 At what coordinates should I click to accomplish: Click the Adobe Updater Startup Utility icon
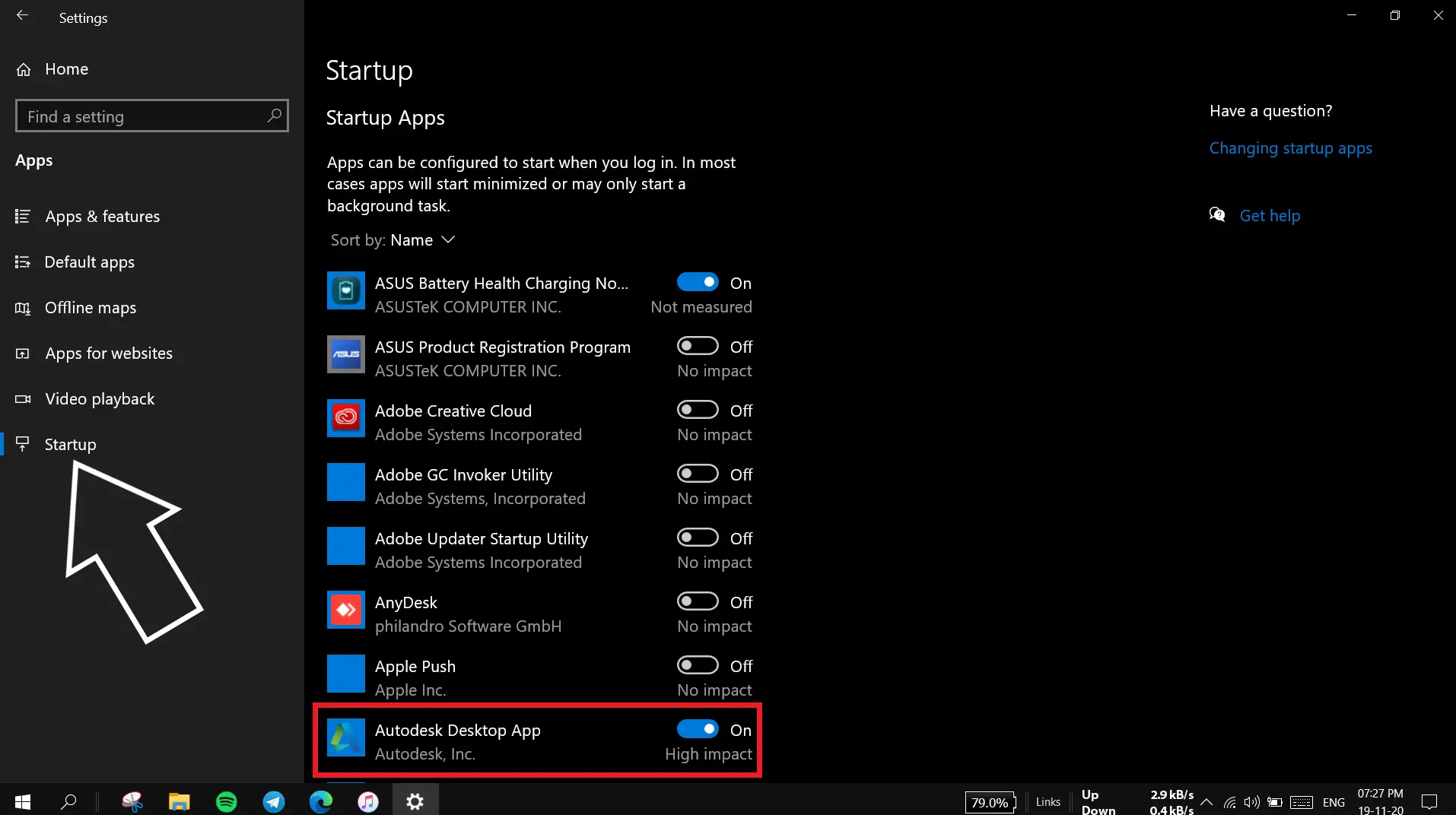click(346, 546)
